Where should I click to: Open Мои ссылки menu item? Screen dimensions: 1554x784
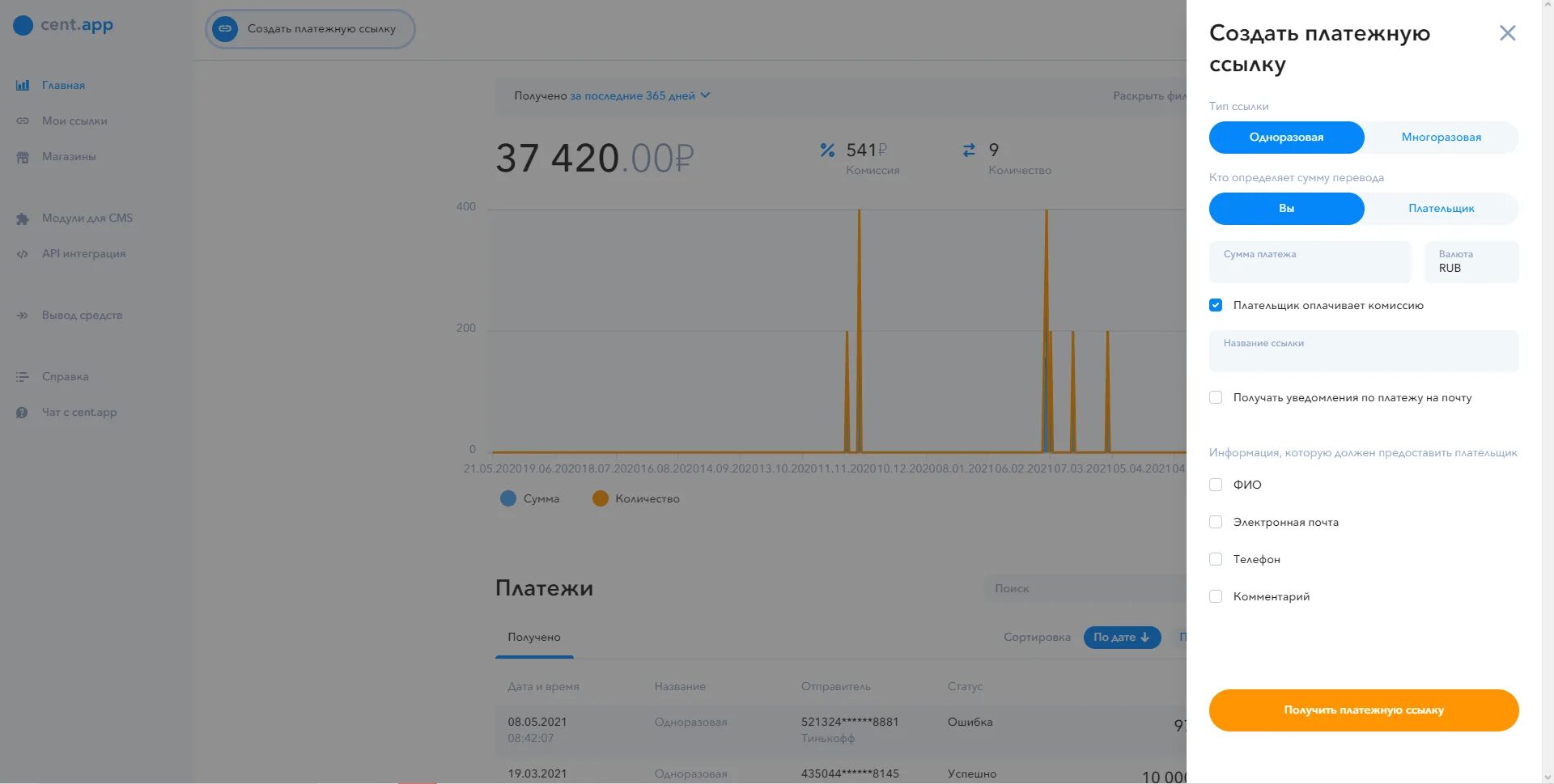74,121
